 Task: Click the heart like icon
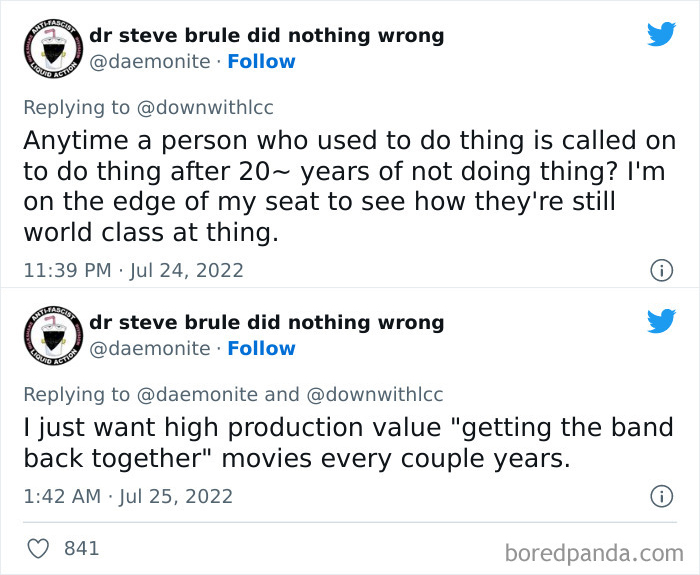[x=37, y=548]
